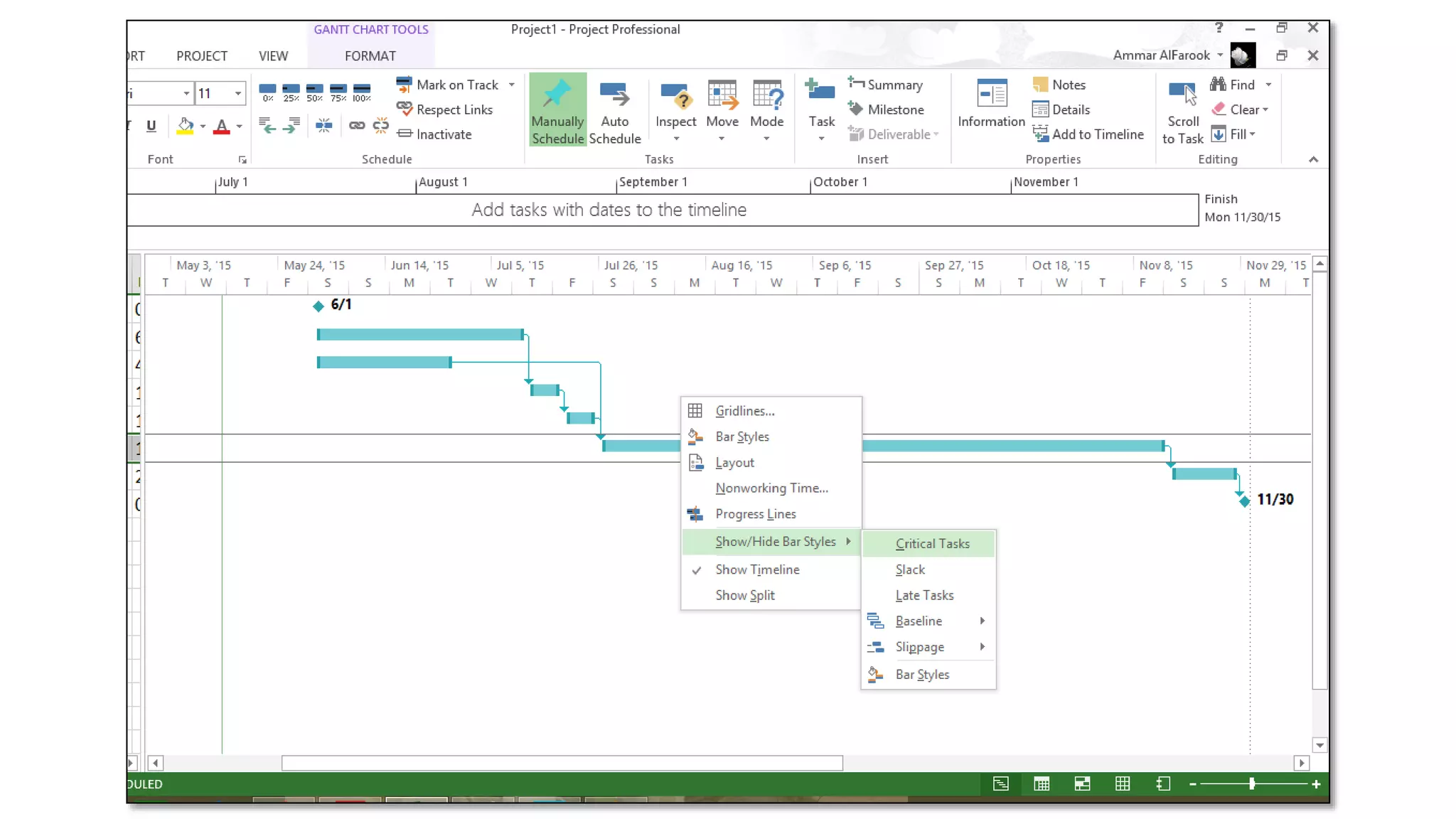Toggle the Show Timeline check option
The height and width of the screenshot is (819, 1456).
point(757,569)
